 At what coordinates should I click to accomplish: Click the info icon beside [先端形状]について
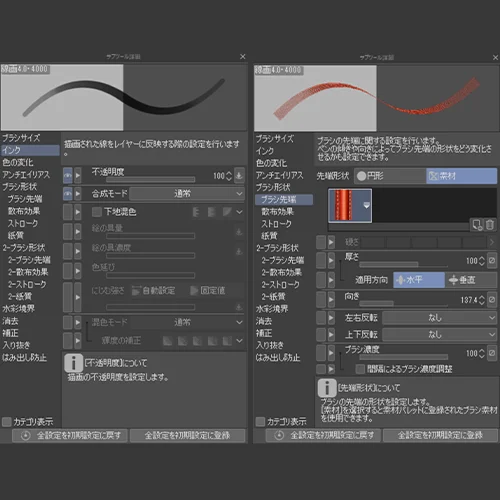point(327,388)
